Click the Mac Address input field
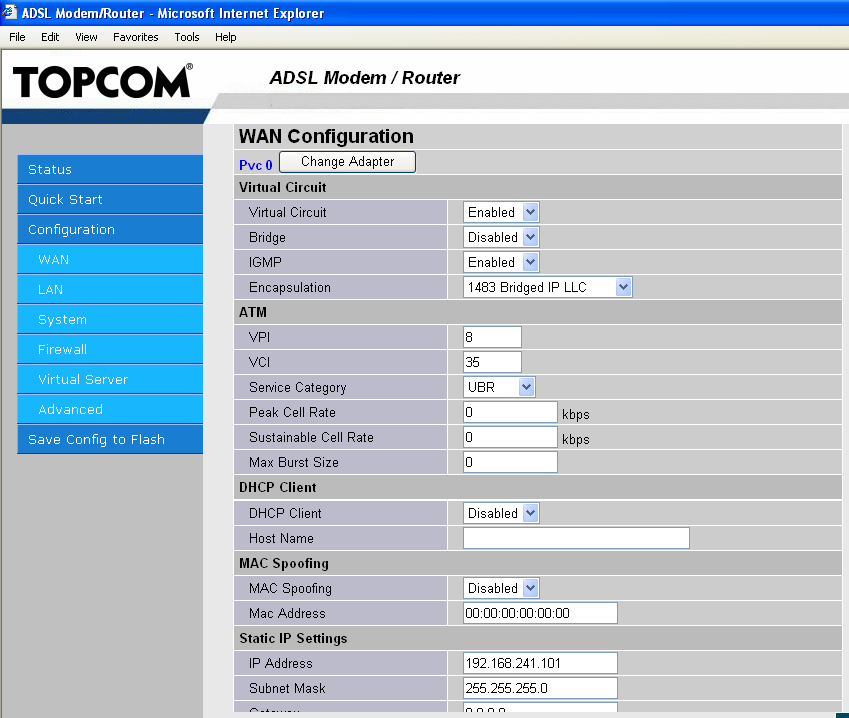 pos(540,613)
